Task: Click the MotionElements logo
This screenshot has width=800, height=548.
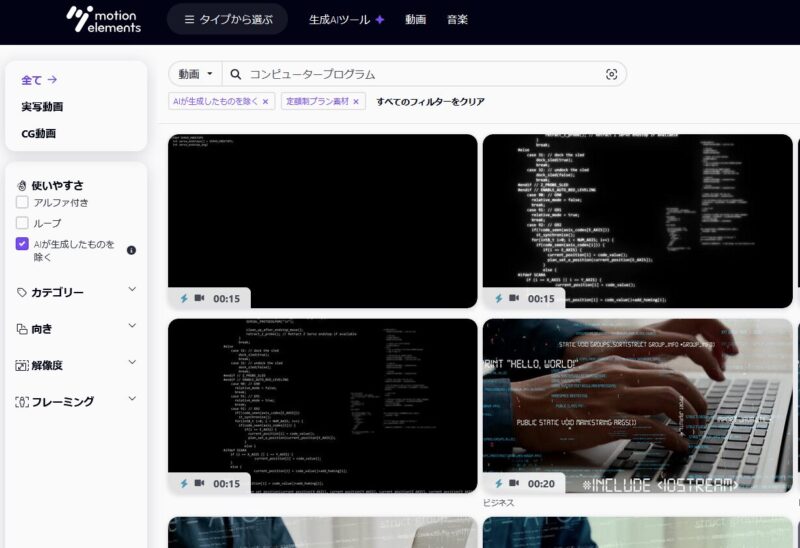Action: tap(103, 19)
